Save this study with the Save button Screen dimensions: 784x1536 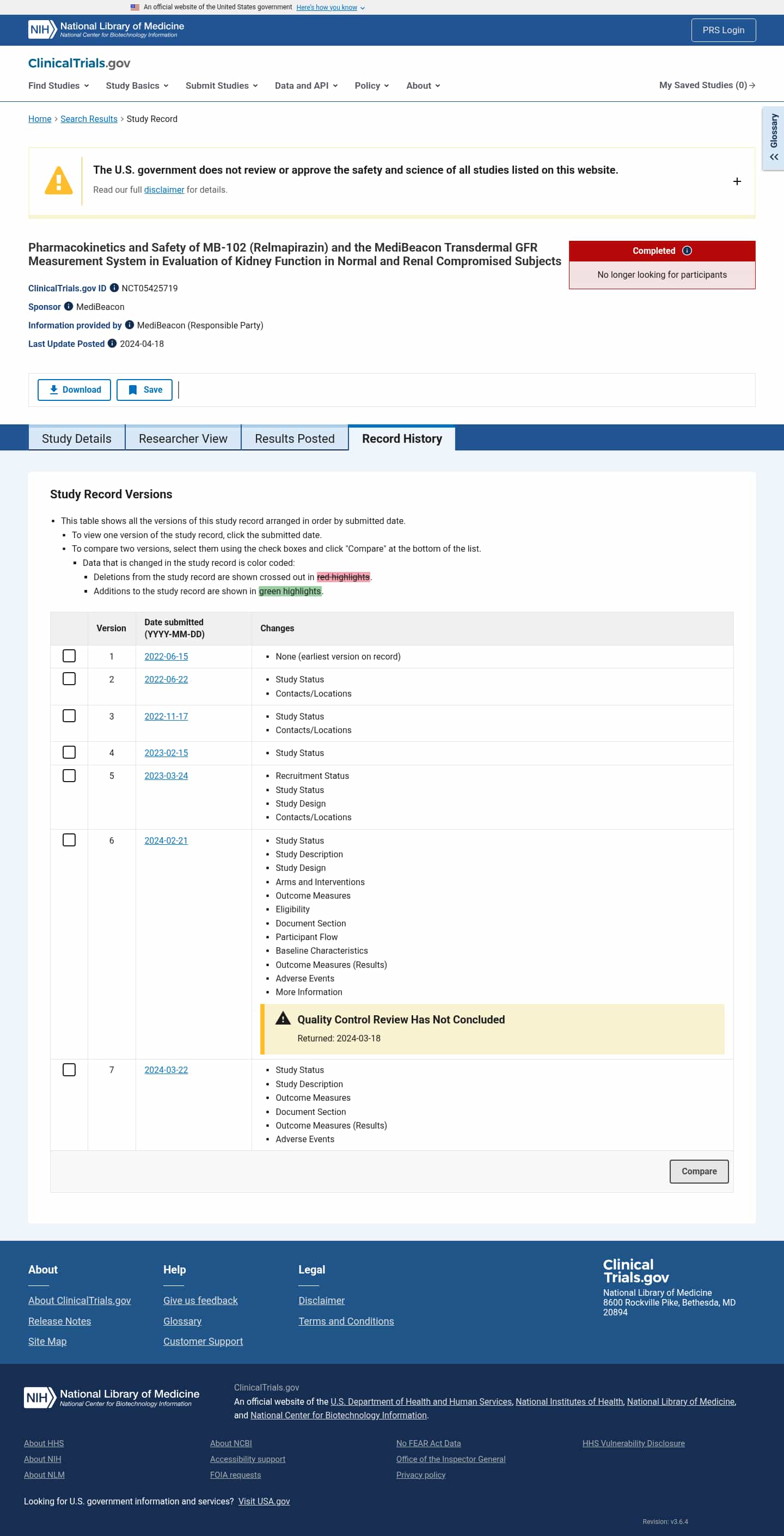coord(144,389)
